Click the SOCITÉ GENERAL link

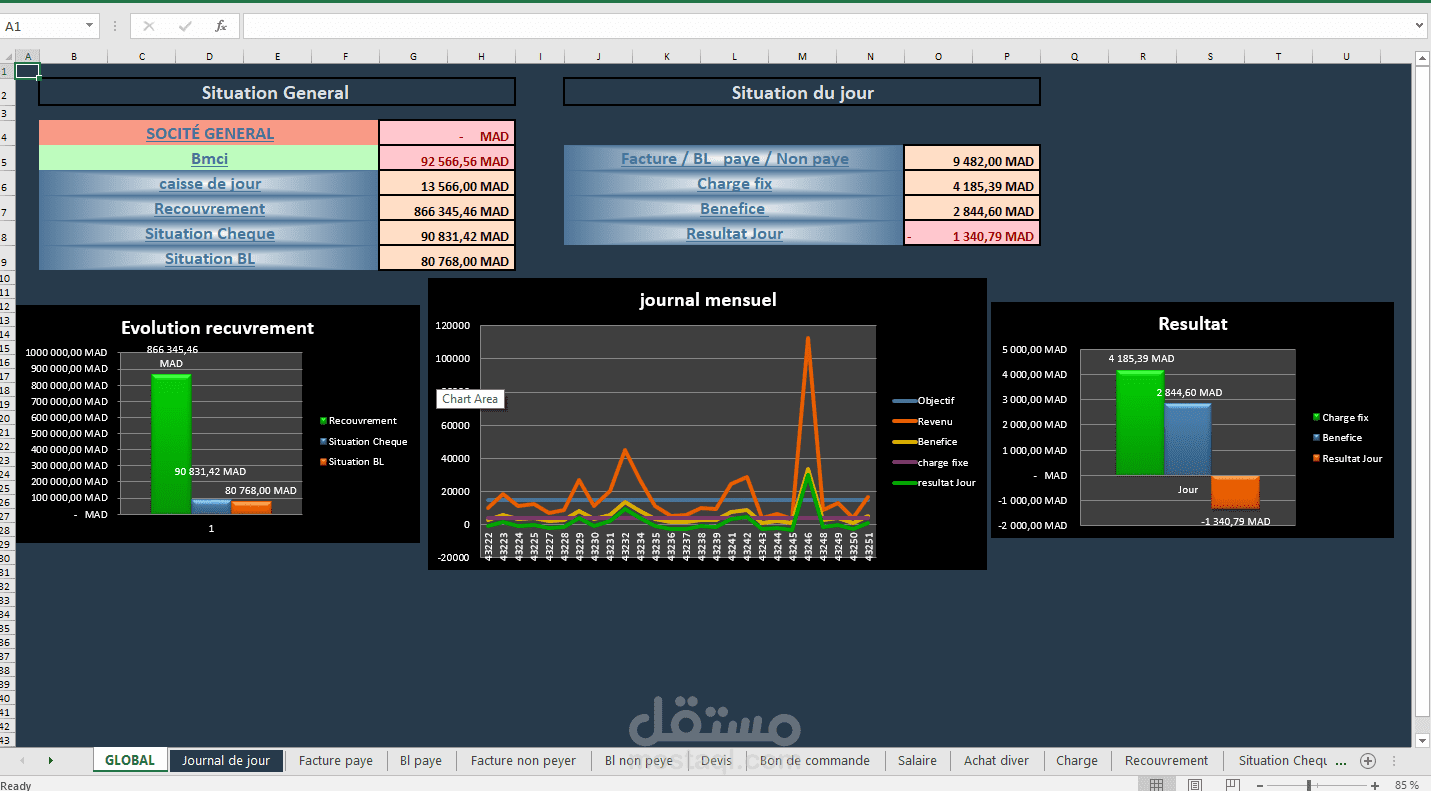point(210,133)
